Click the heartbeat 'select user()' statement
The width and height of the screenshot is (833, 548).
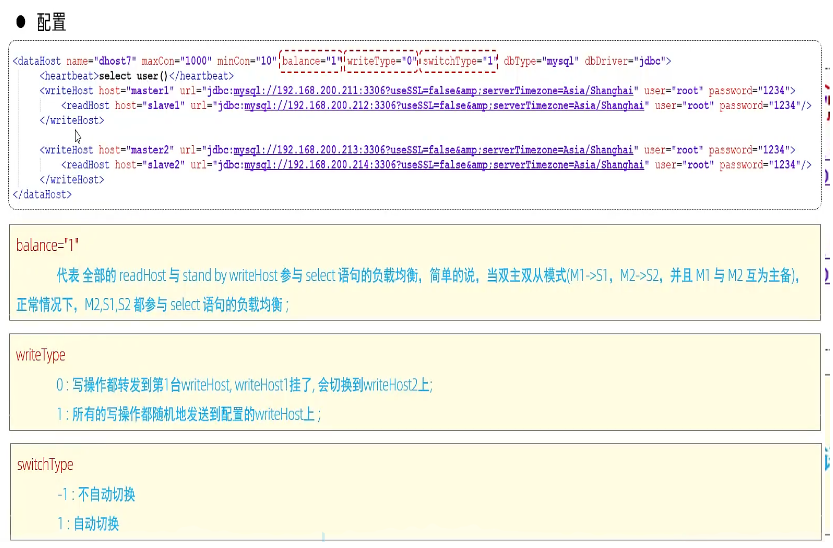coord(133,76)
